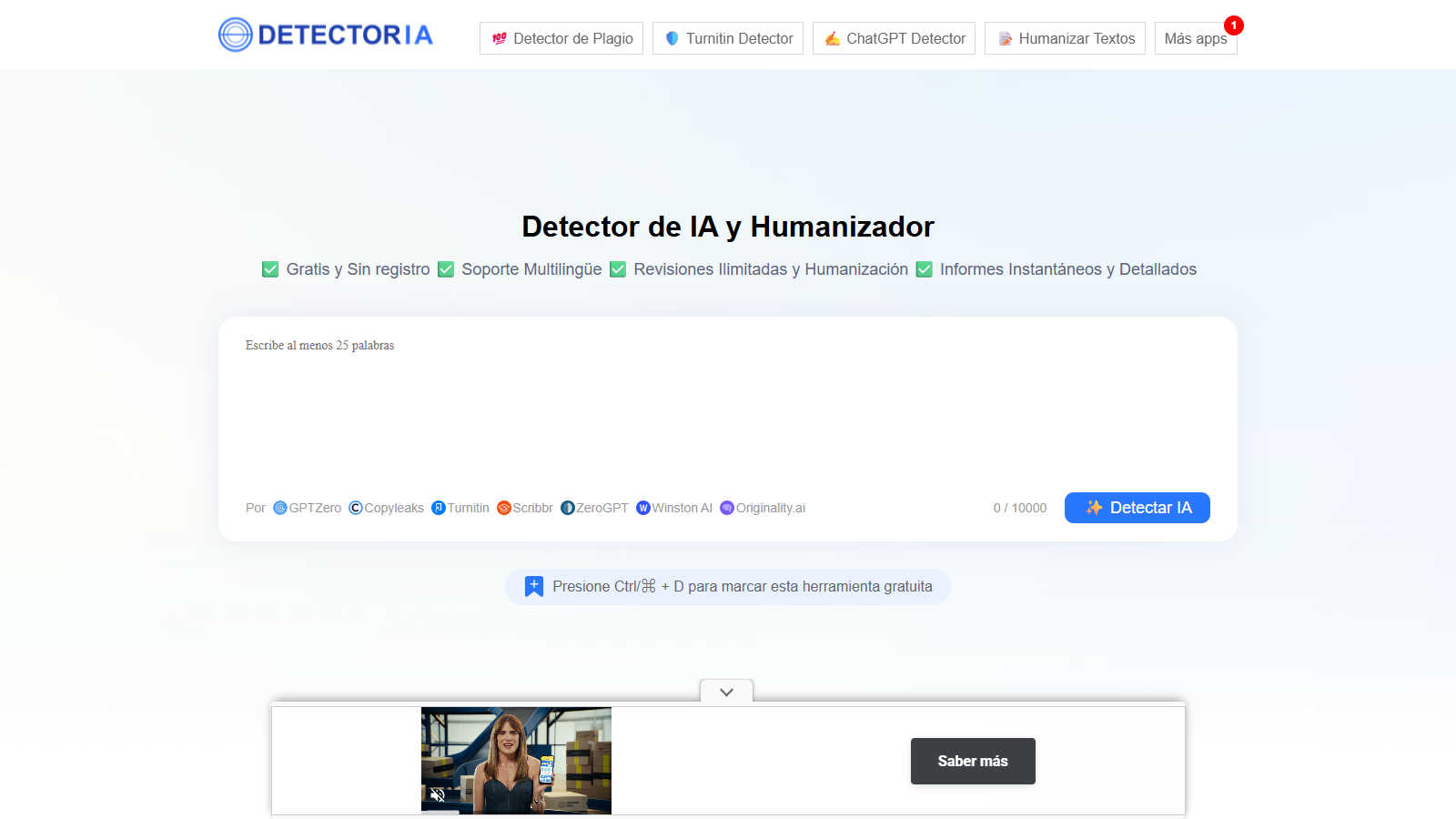Viewport: 1456px width, 819px height.
Task: Open Turnitin Detector page
Action: coord(728,38)
